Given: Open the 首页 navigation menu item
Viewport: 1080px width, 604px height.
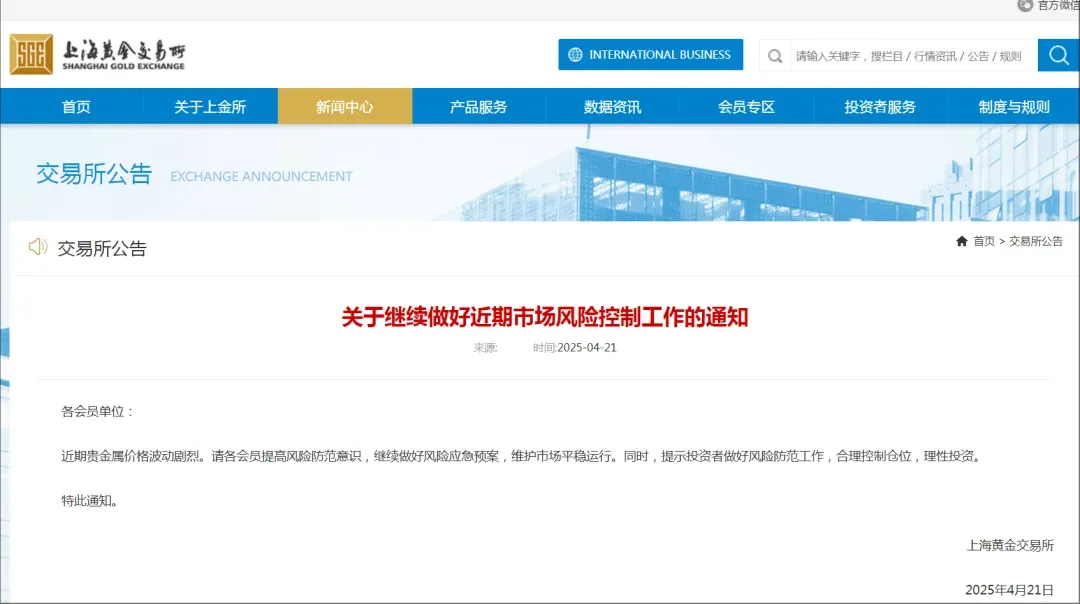Looking at the screenshot, I should pyautogui.click(x=76, y=107).
